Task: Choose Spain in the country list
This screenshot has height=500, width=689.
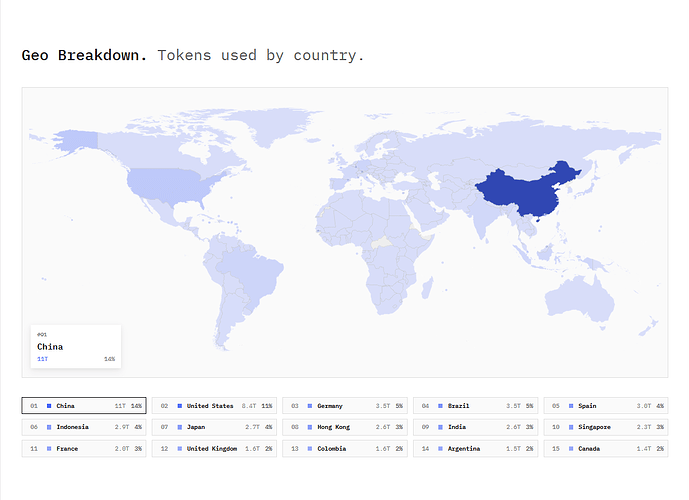Action: click(x=606, y=406)
